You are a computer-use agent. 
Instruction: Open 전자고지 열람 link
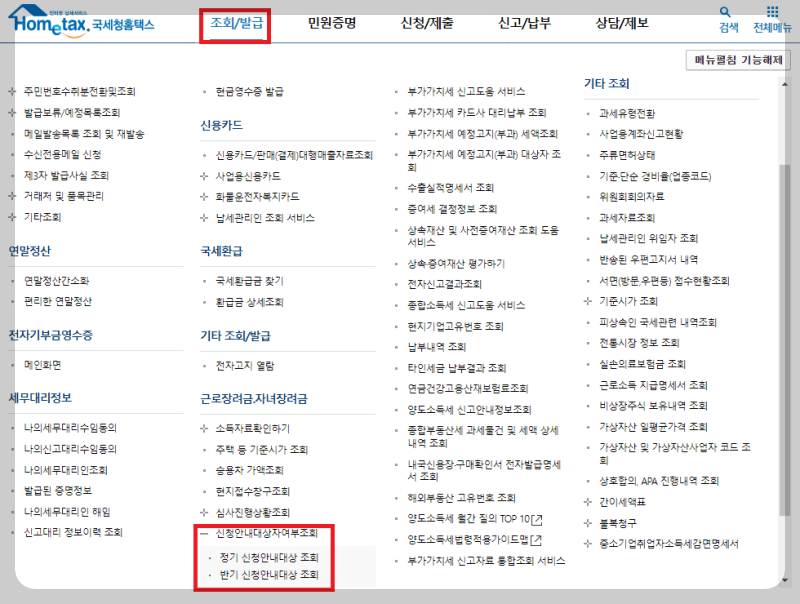coord(245,366)
